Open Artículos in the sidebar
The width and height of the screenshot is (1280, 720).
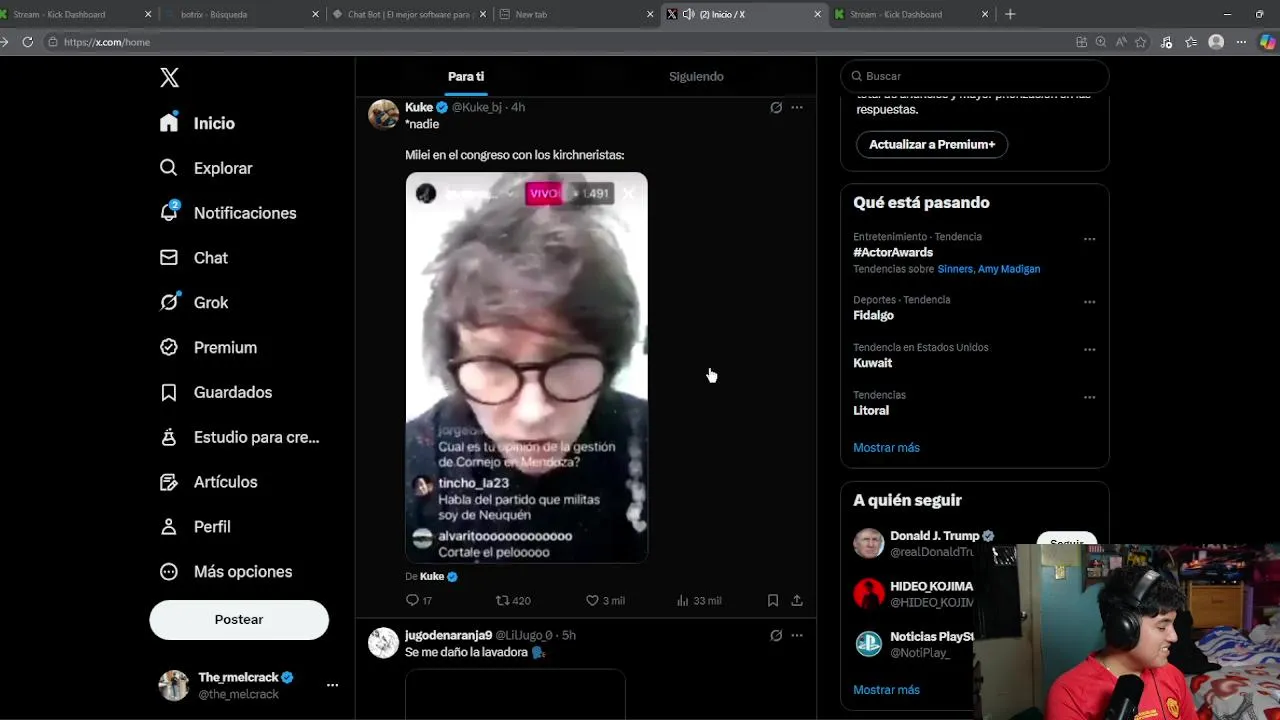(208, 482)
